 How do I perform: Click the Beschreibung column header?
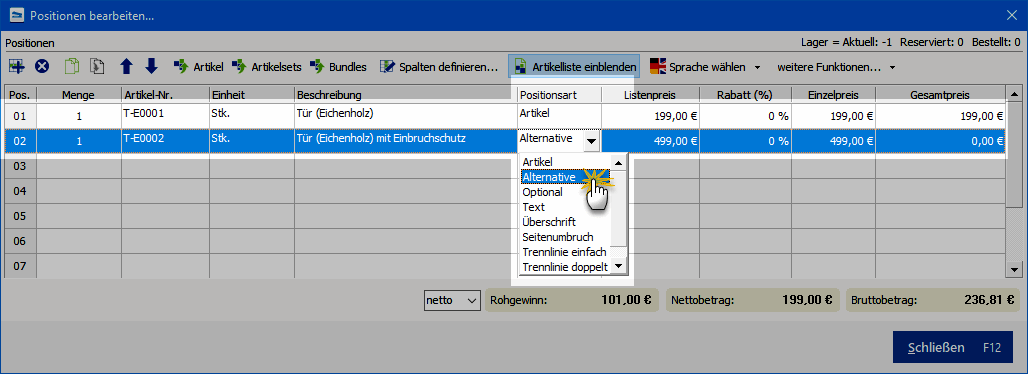405,96
